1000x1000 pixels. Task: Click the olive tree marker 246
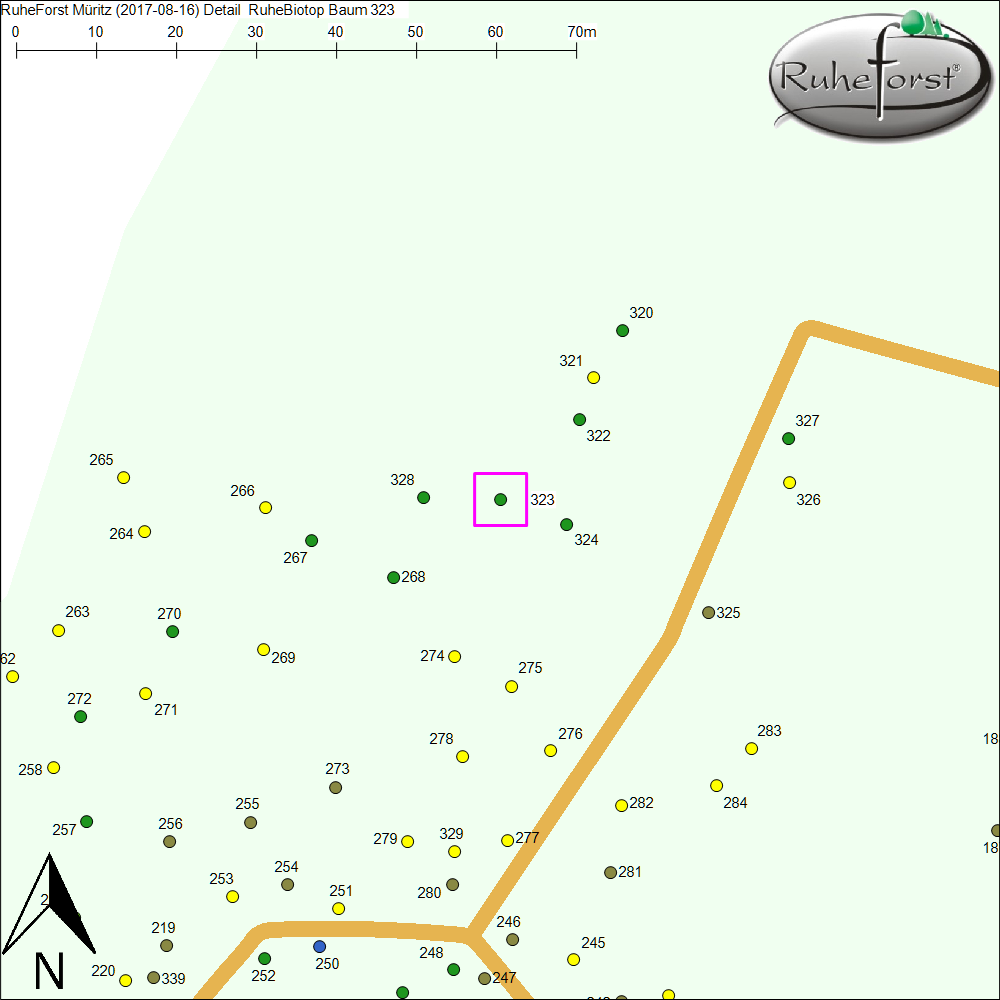(x=512, y=940)
